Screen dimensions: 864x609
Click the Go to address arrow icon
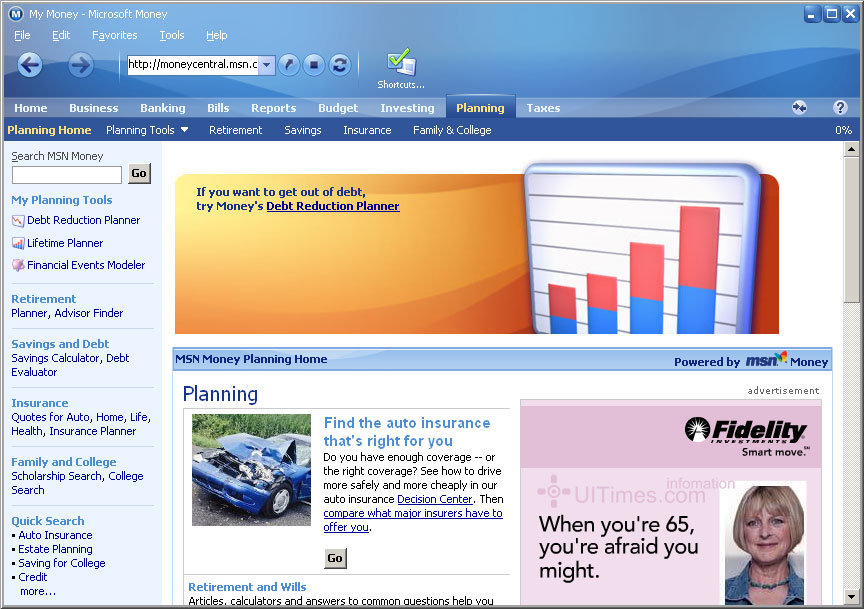pos(289,65)
